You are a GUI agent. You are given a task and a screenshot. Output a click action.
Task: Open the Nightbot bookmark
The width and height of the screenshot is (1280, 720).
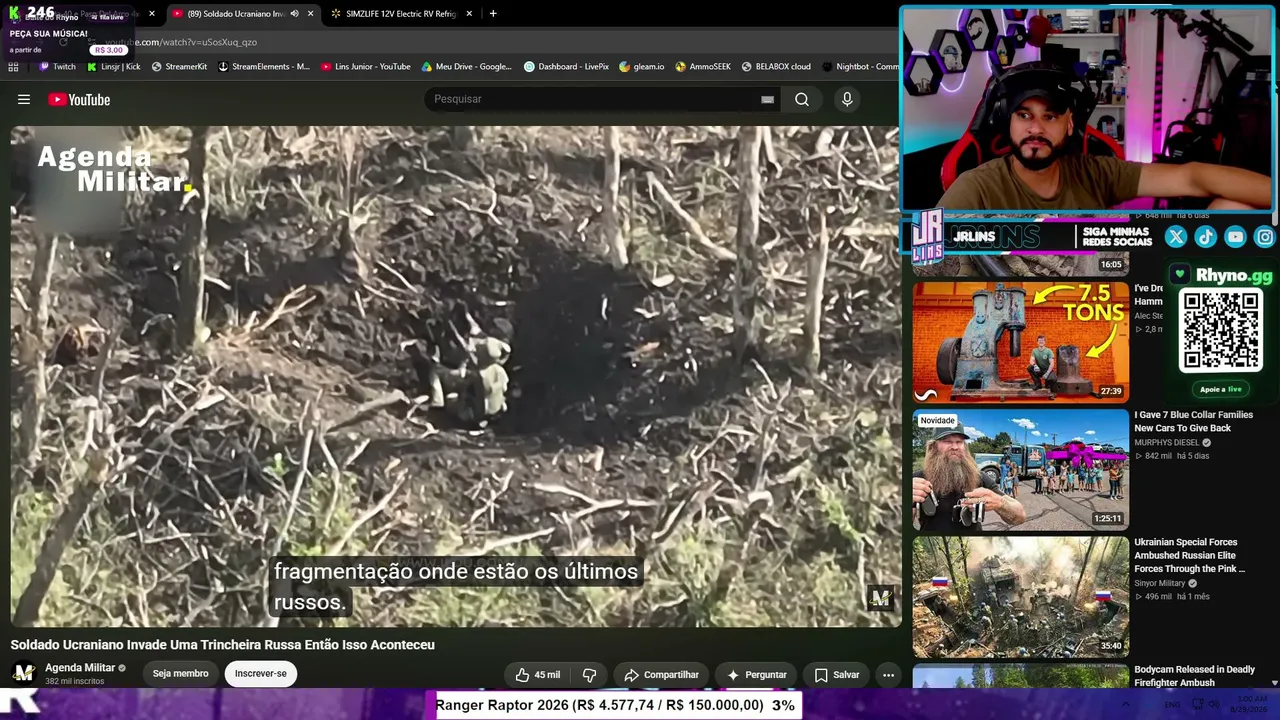click(x=860, y=67)
